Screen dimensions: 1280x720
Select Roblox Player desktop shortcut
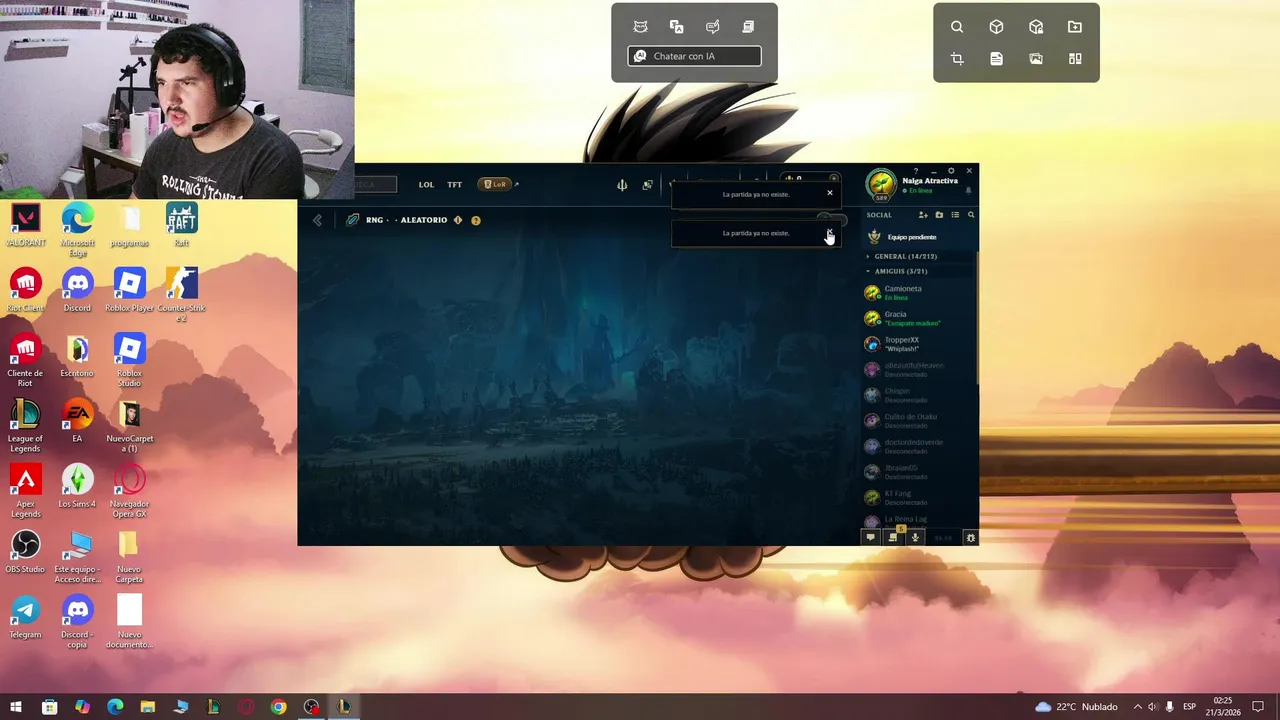point(129,291)
